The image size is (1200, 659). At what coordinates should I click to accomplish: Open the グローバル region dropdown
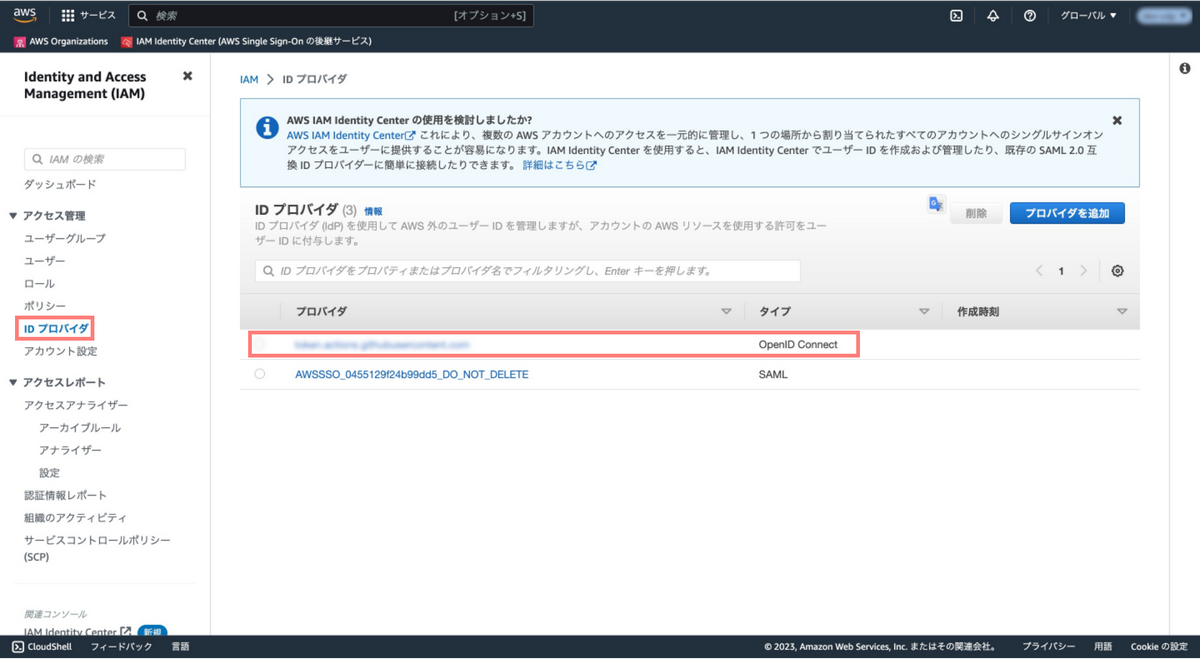(1089, 16)
